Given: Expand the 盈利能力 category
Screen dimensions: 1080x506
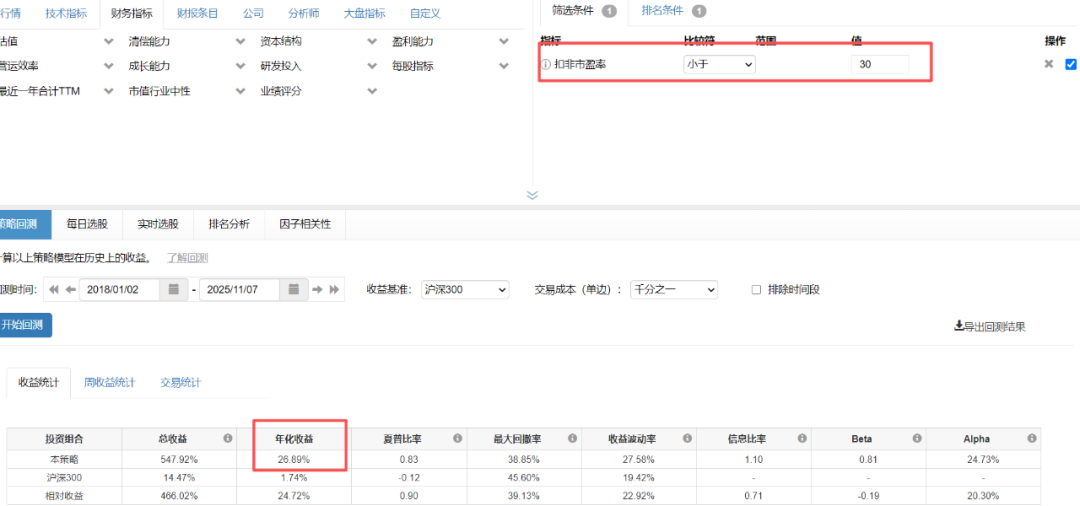Looking at the screenshot, I should [503, 42].
